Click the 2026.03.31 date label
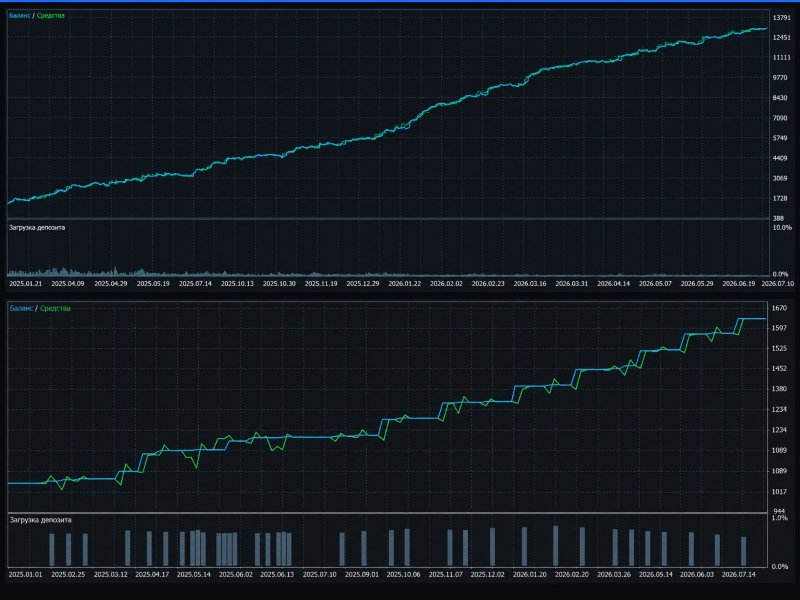Viewport: 800px width, 600px height. [x=571, y=284]
